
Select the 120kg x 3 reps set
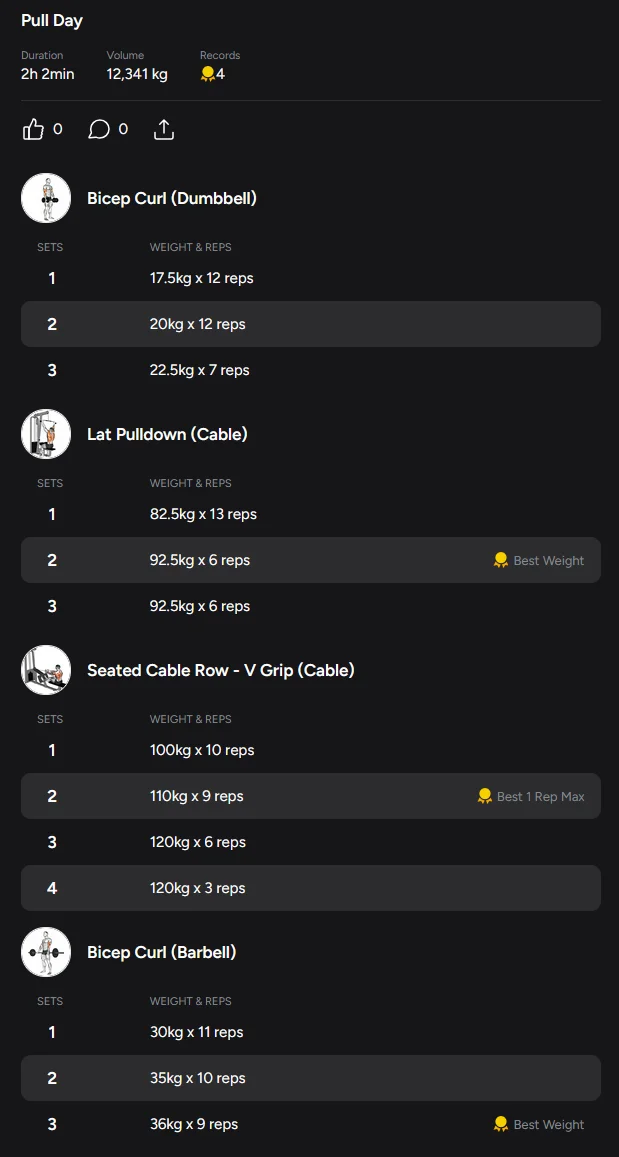pyautogui.click(x=310, y=888)
